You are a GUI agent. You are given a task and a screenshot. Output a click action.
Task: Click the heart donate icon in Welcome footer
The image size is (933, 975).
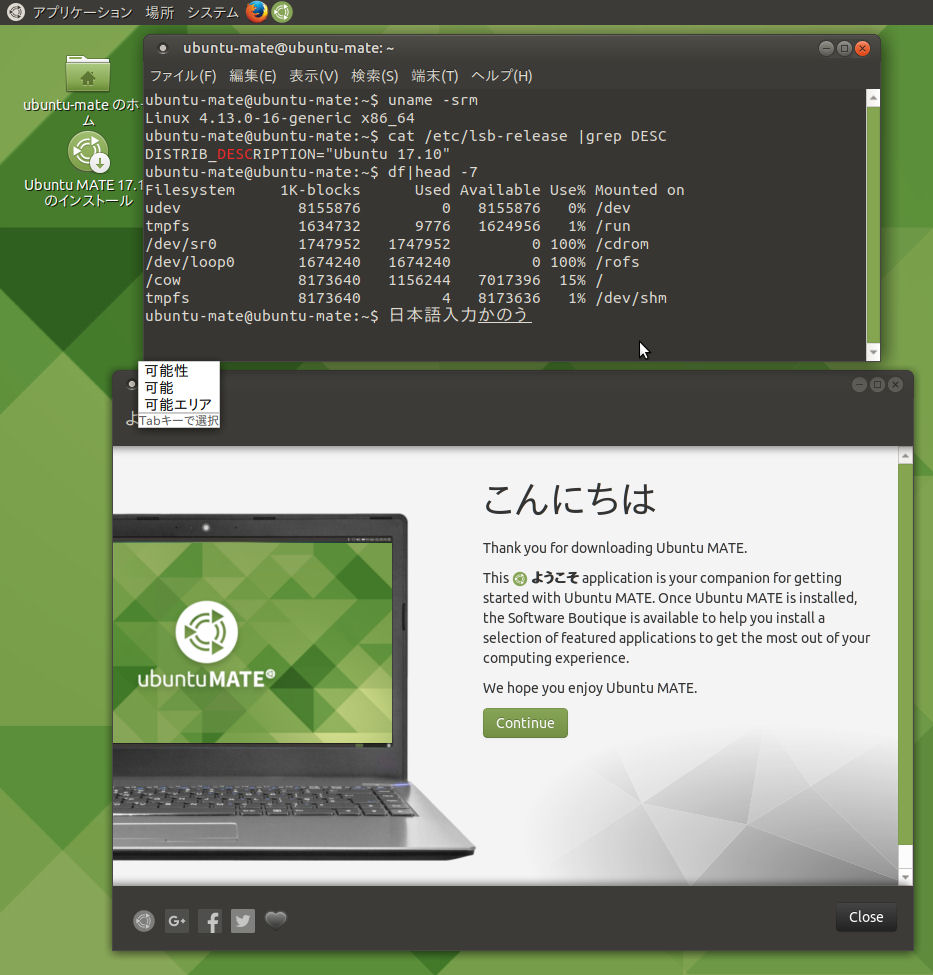tap(276, 920)
